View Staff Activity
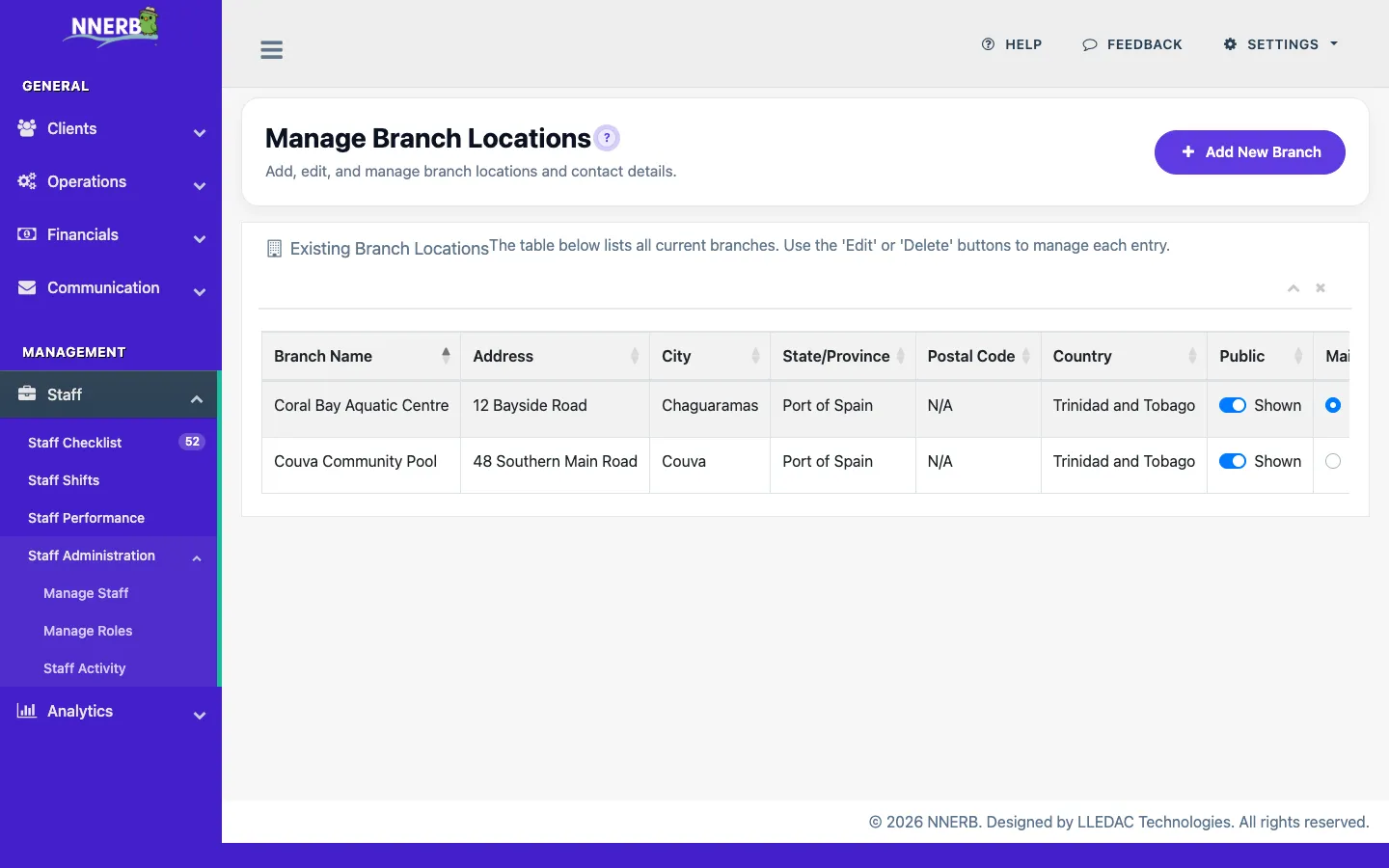Viewport: 1389px width, 868px height. click(x=84, y=668)
